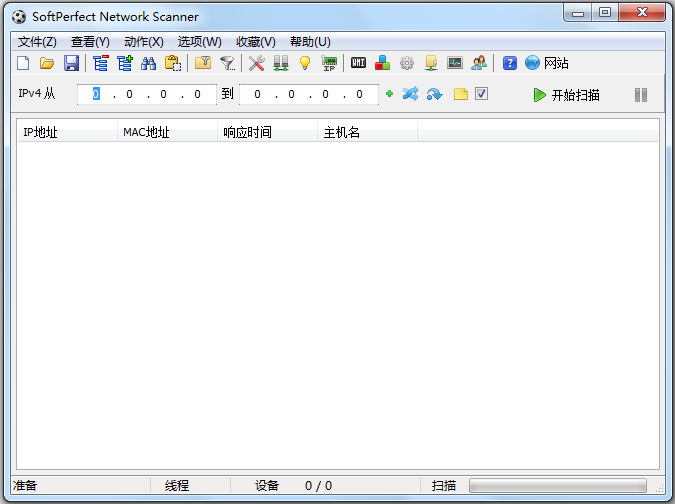Sort by 响应时间 column header
Viewport: 675px width, 504px height.
pos(267,132)
